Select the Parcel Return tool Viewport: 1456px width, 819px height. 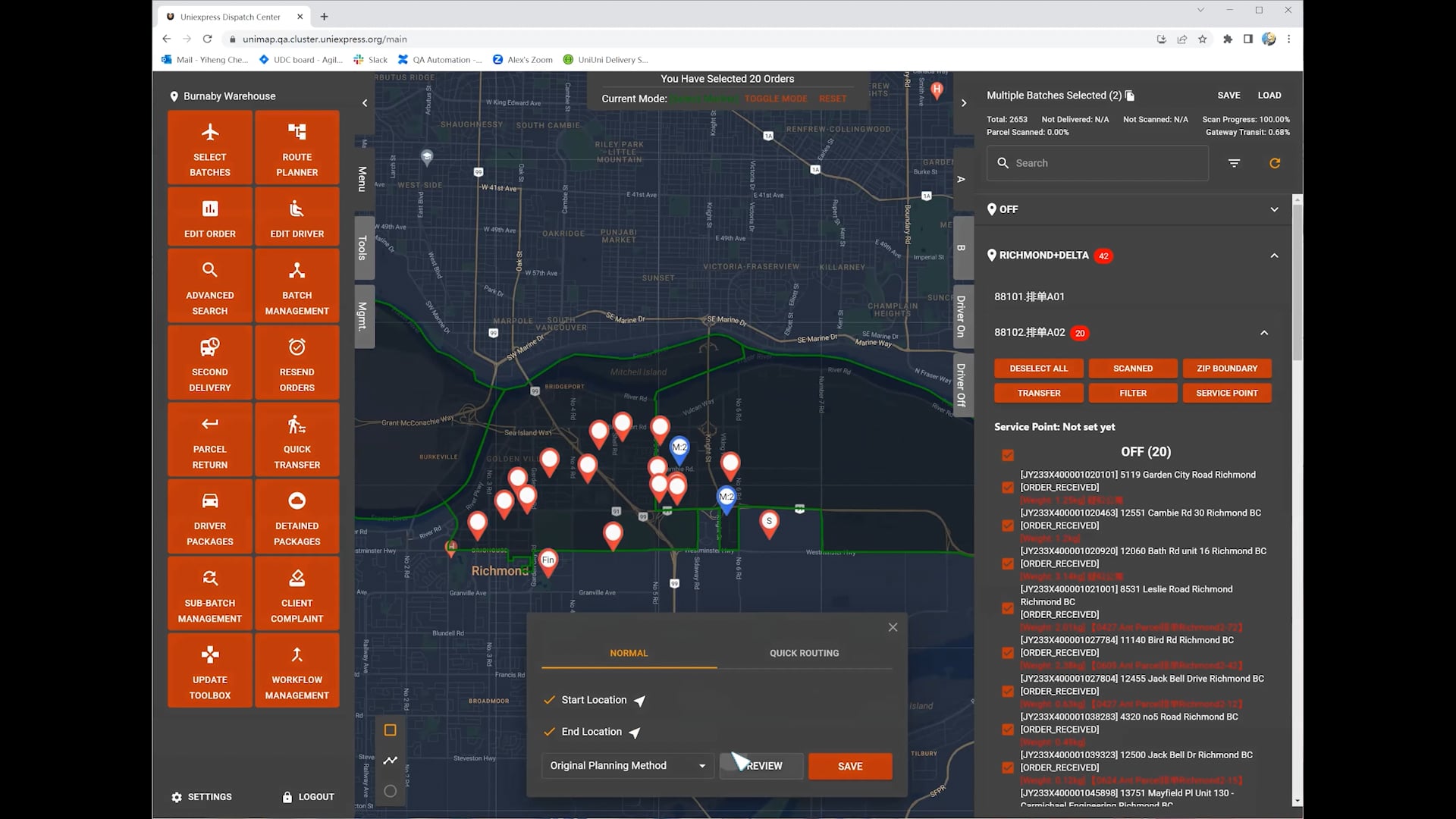(x=209, y=440)
